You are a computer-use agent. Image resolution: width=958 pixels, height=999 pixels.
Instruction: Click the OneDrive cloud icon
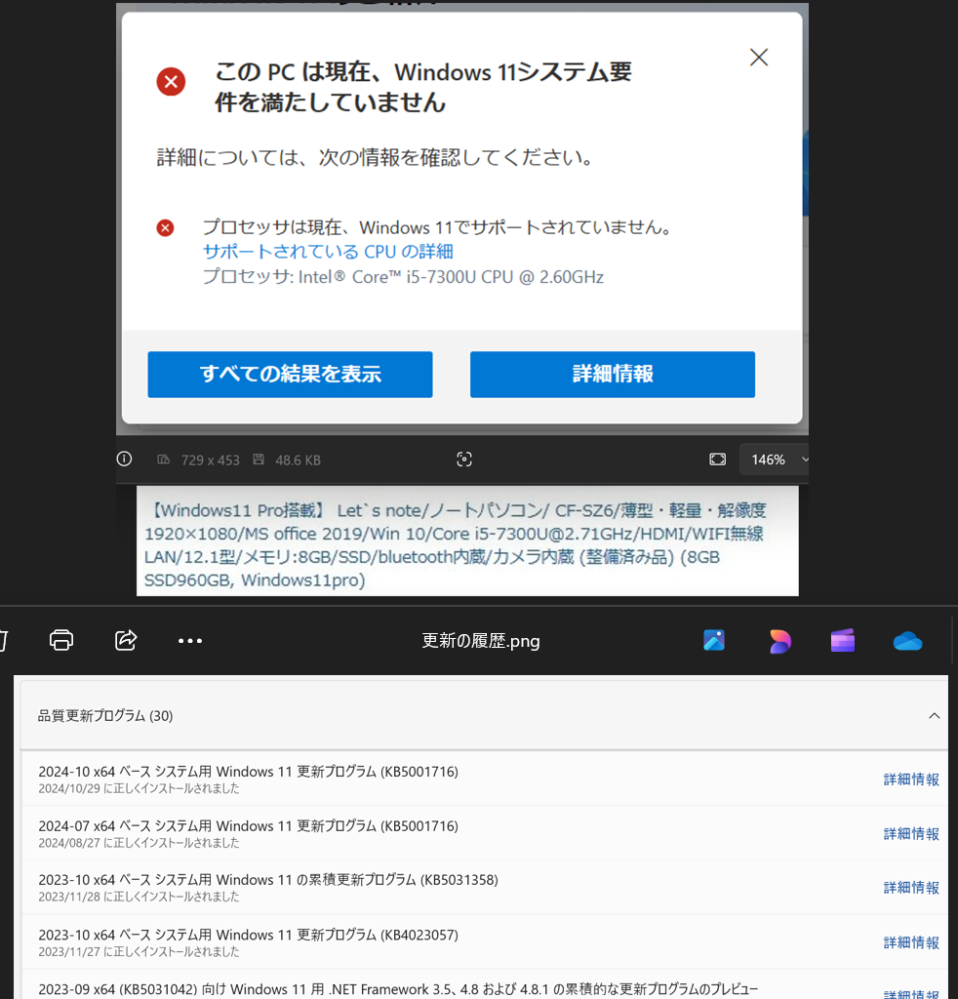(907, 640)
